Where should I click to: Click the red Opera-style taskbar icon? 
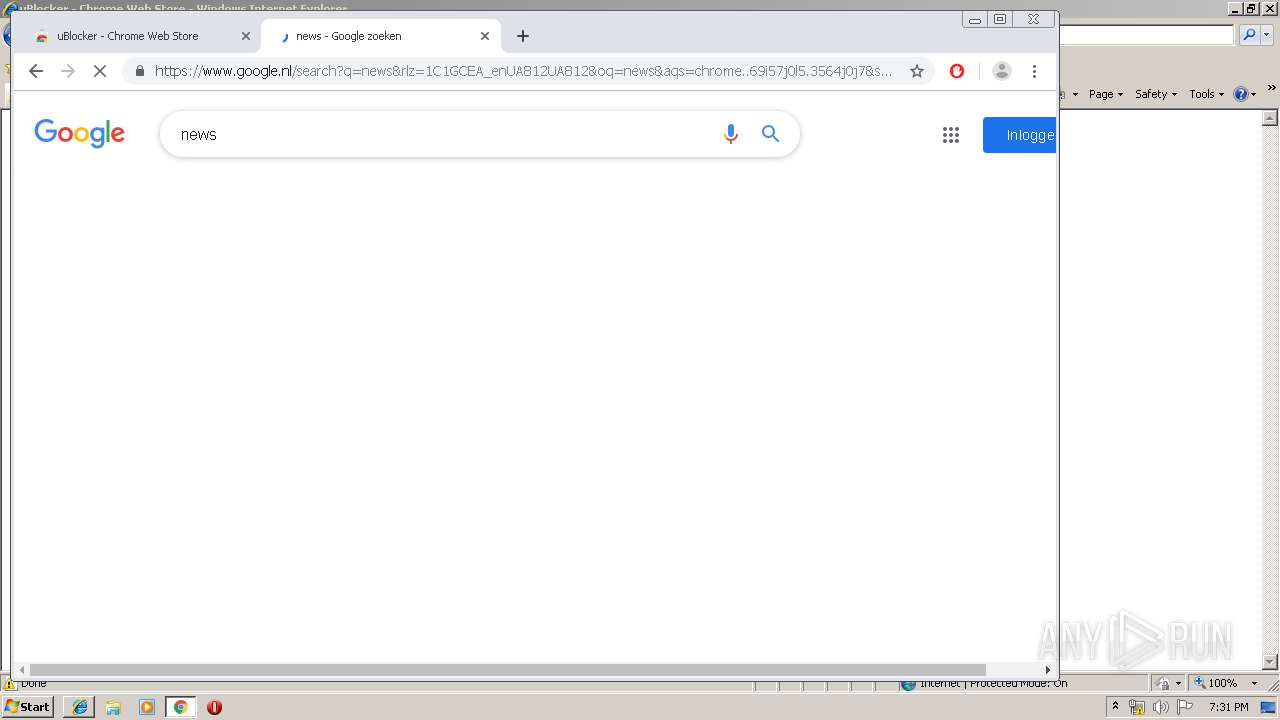tap(214, 707)
